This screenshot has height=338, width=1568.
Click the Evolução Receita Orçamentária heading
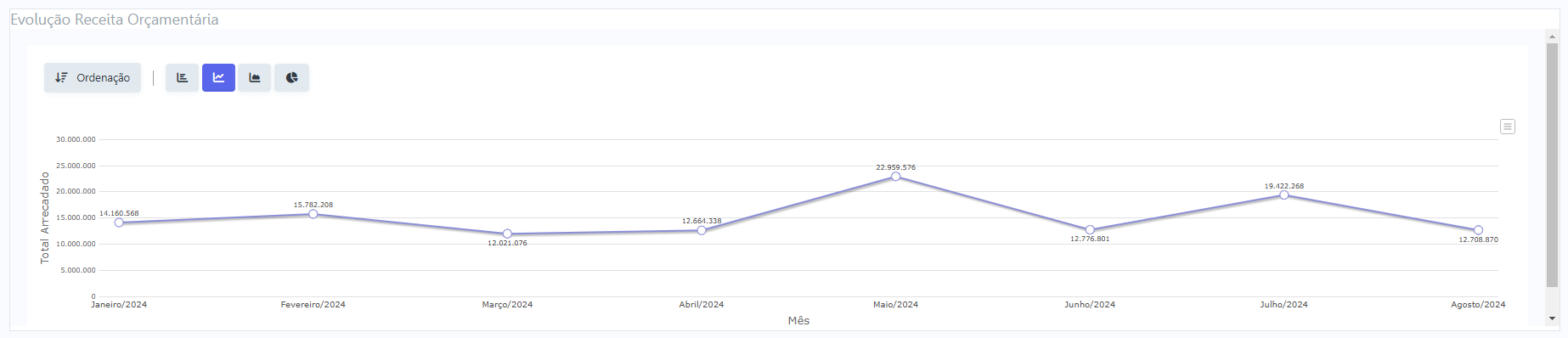click(x=115, y=20)
